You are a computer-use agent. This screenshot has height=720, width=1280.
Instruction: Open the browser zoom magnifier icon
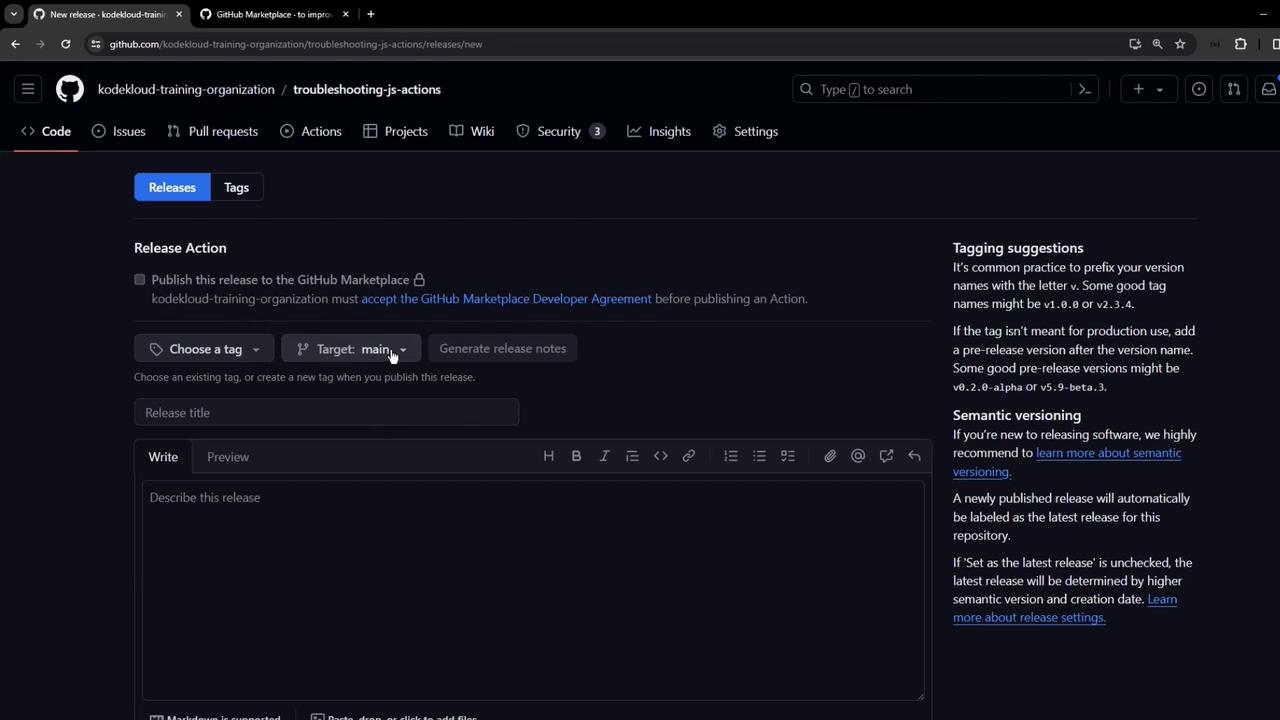[1157, 44]
